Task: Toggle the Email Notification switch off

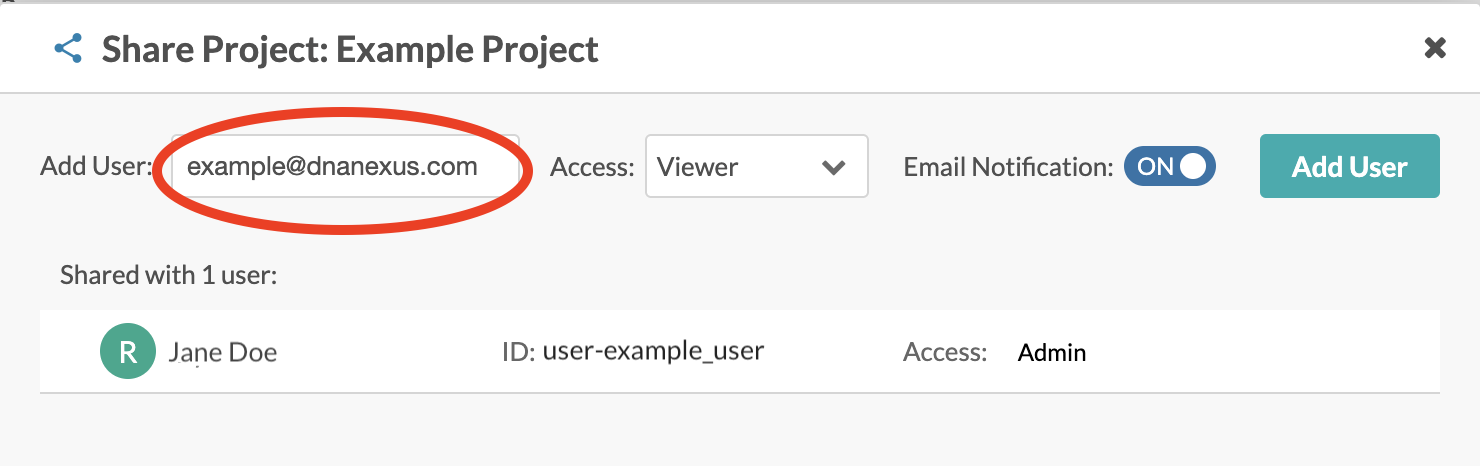Action: tap(1169, 167)
